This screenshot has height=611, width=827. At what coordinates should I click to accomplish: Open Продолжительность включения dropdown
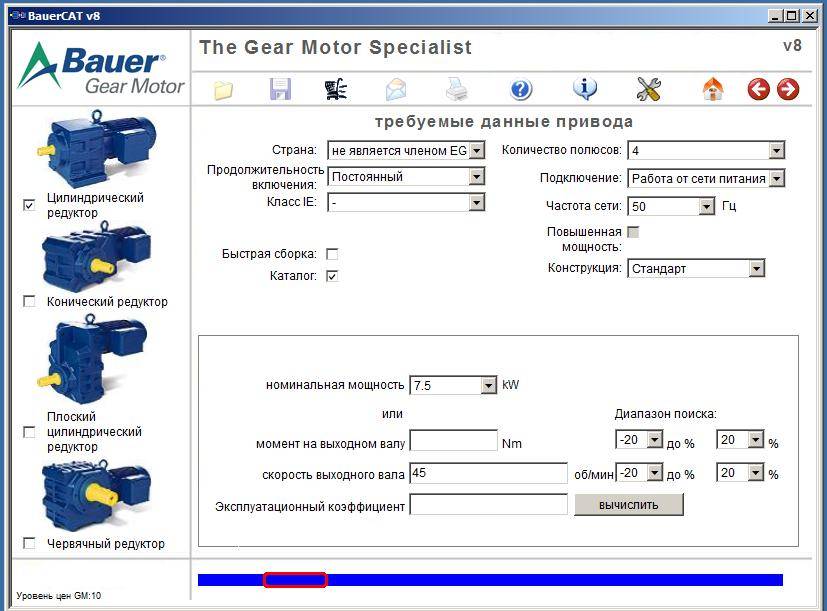click(406, 176)
